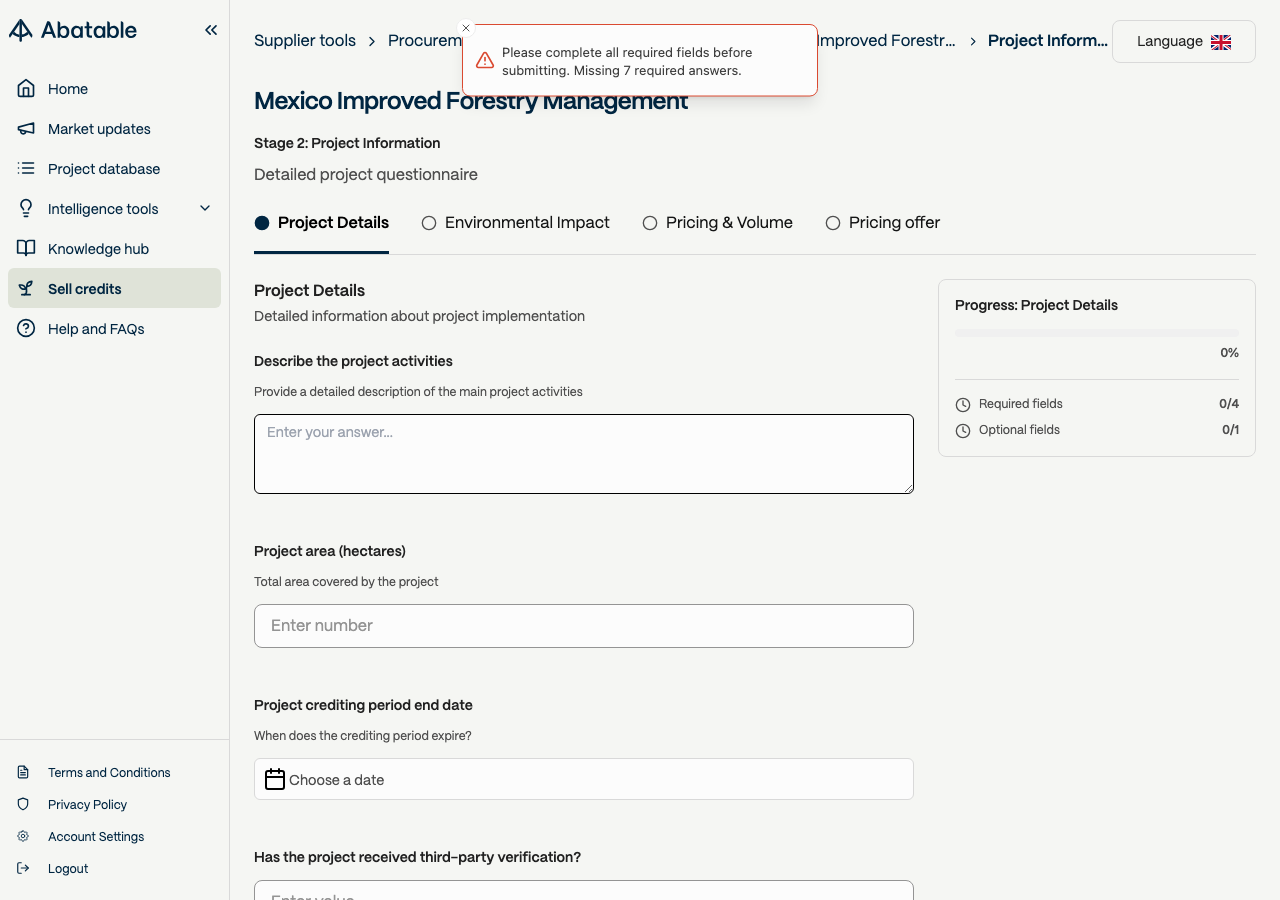Click the Logout link
Image resolution: width=1280 pixels, height=900 pixels.
pyautogui.click(x=68, y=869)
